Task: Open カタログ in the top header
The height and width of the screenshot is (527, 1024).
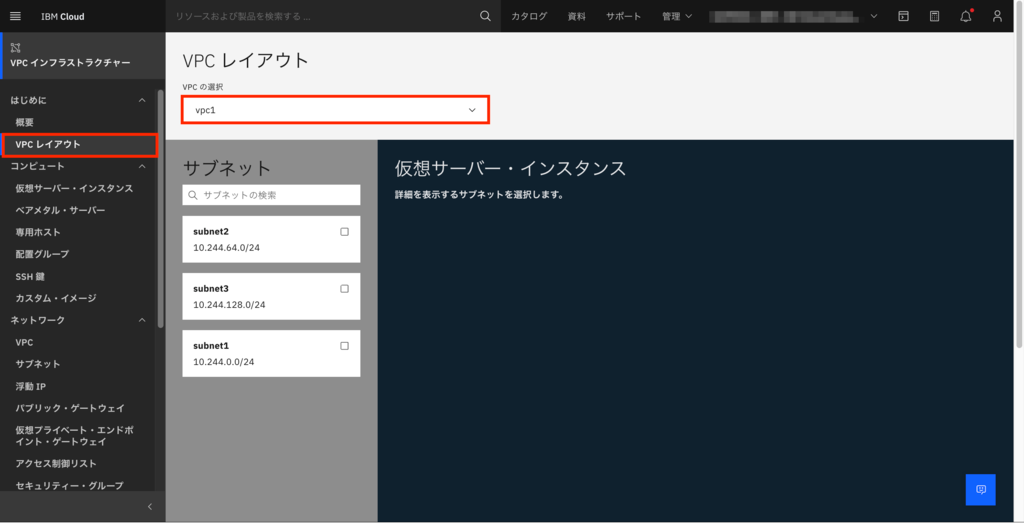Action: coord(529,16)
